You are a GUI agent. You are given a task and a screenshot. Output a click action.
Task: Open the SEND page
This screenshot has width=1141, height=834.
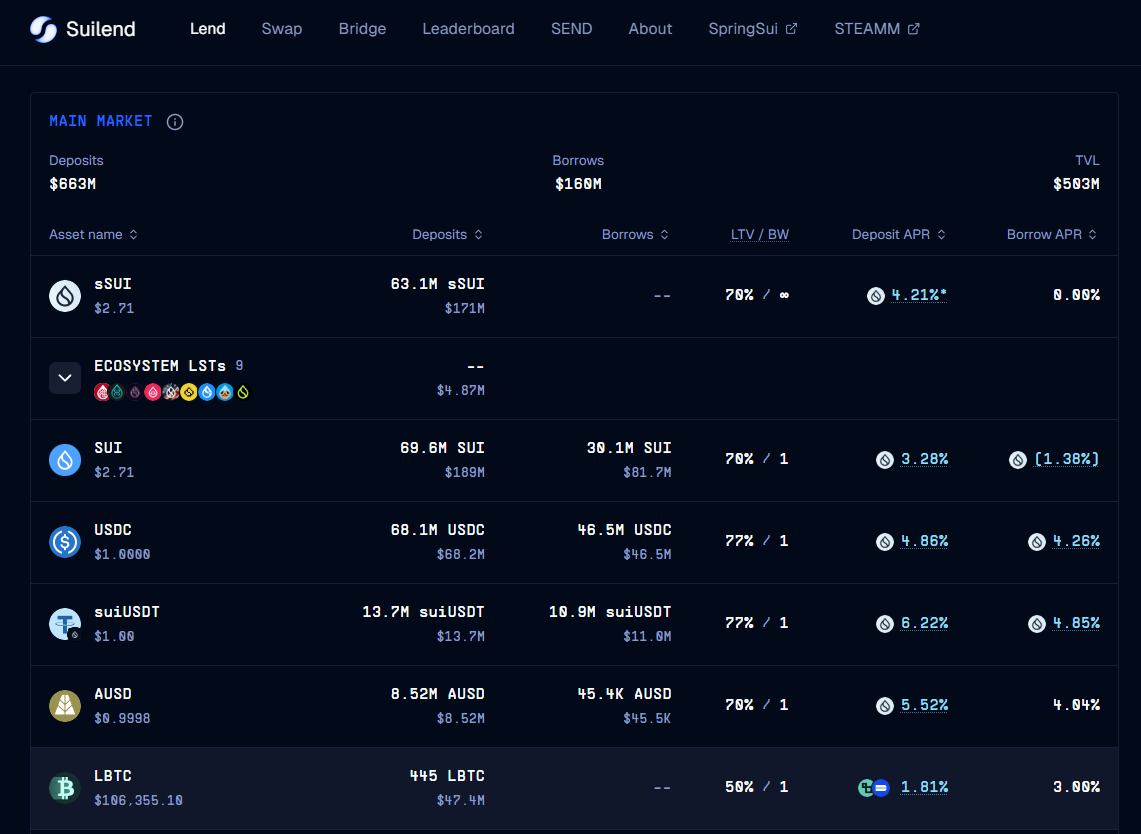click(571, 28)
